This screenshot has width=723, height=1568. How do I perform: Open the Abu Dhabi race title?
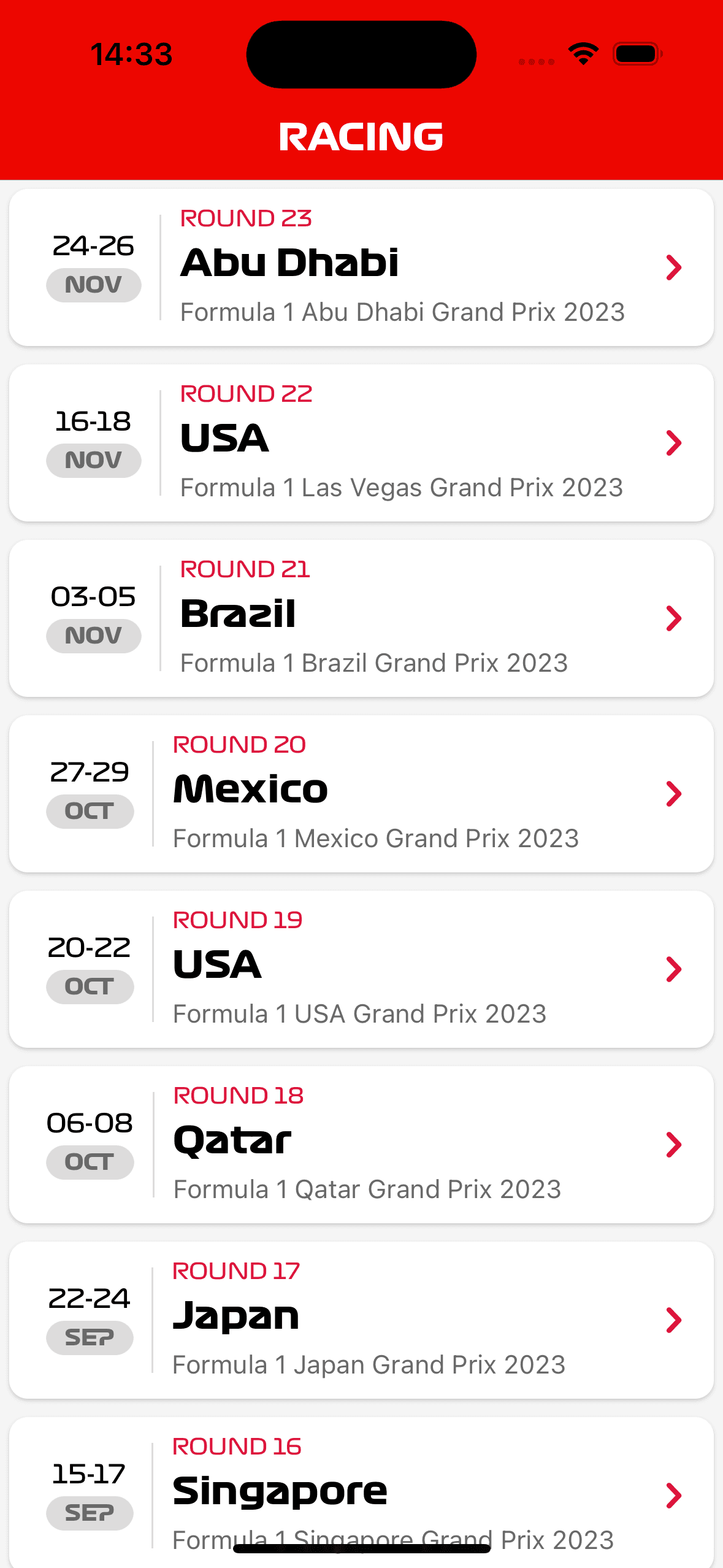point(289,263)
